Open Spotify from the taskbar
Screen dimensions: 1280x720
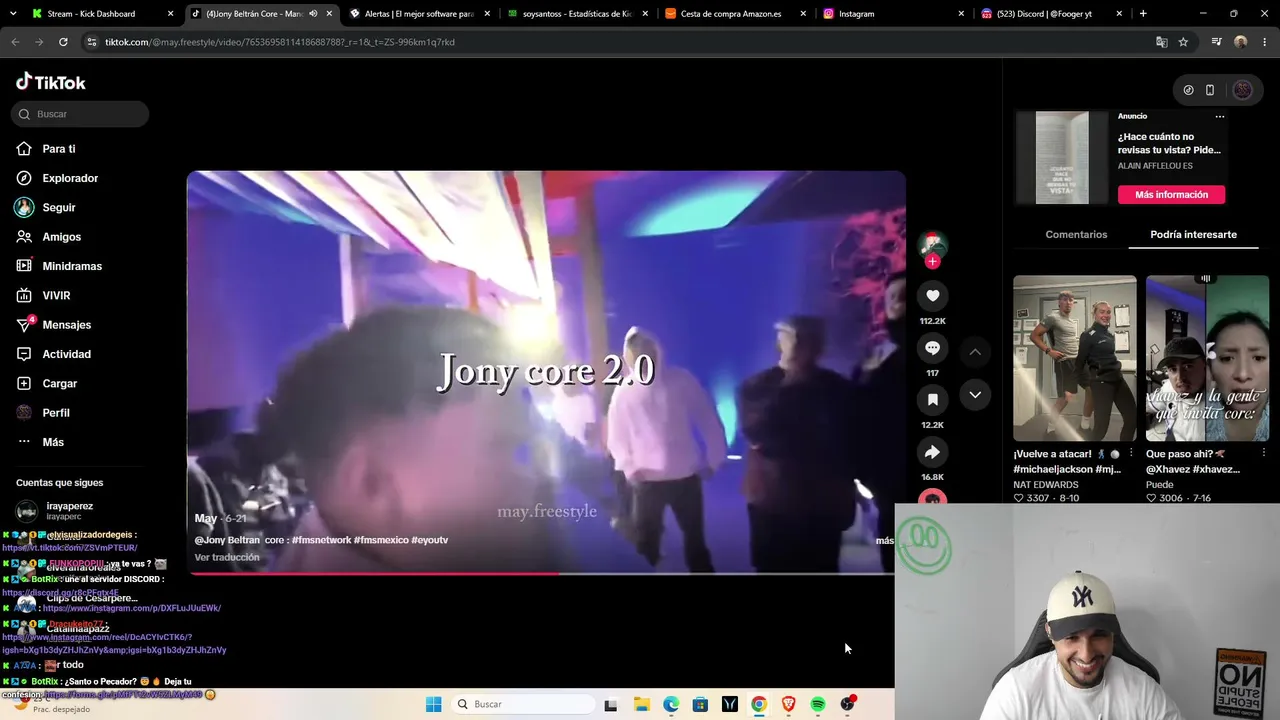click(x=818, y=704)
